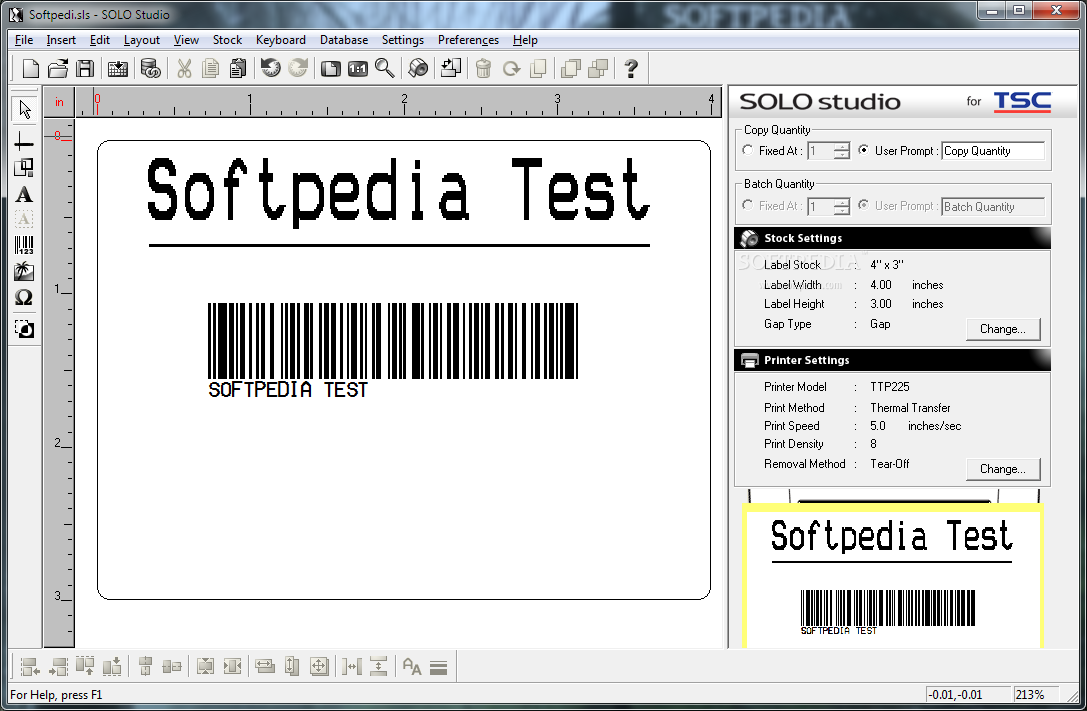1087x711 pixels.
Task: Open the Settings menu
Action: [403, 40]
